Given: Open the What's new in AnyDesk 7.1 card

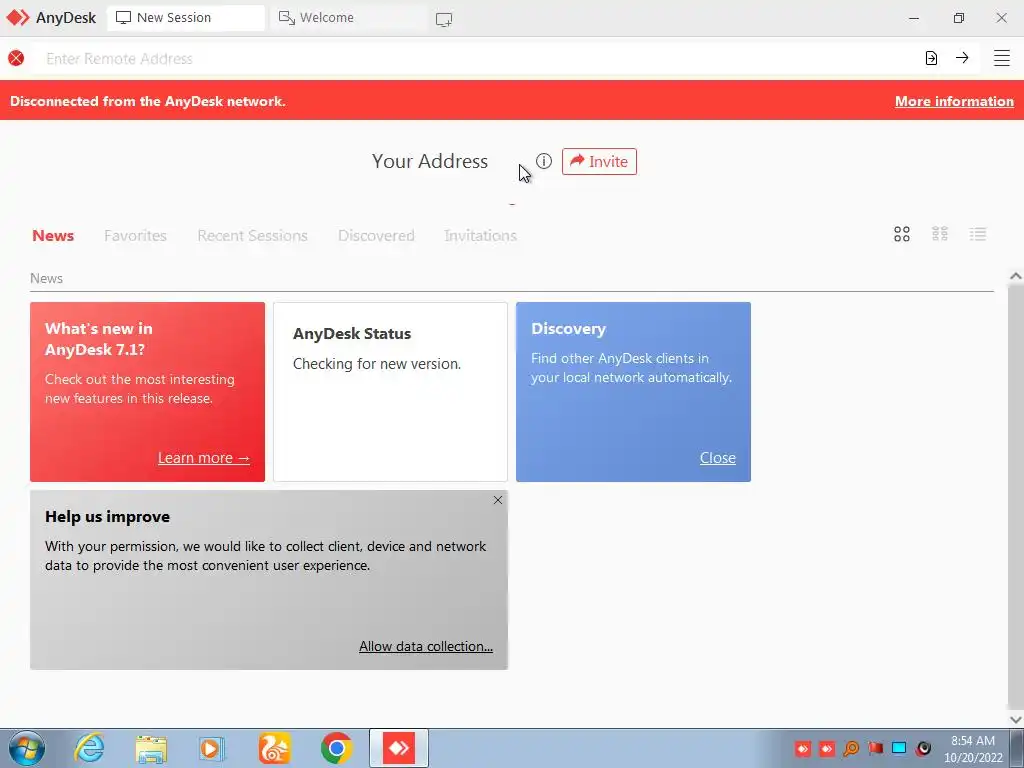Looking at the screenshot, I should point(148,392).
